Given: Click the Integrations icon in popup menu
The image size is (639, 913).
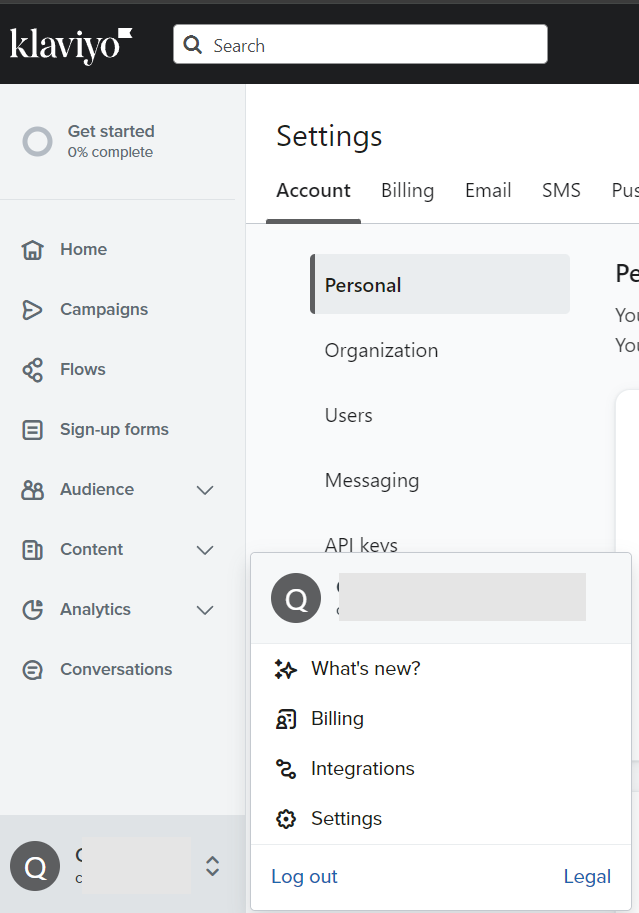Looking at the screenshot, I should (286, 769).
